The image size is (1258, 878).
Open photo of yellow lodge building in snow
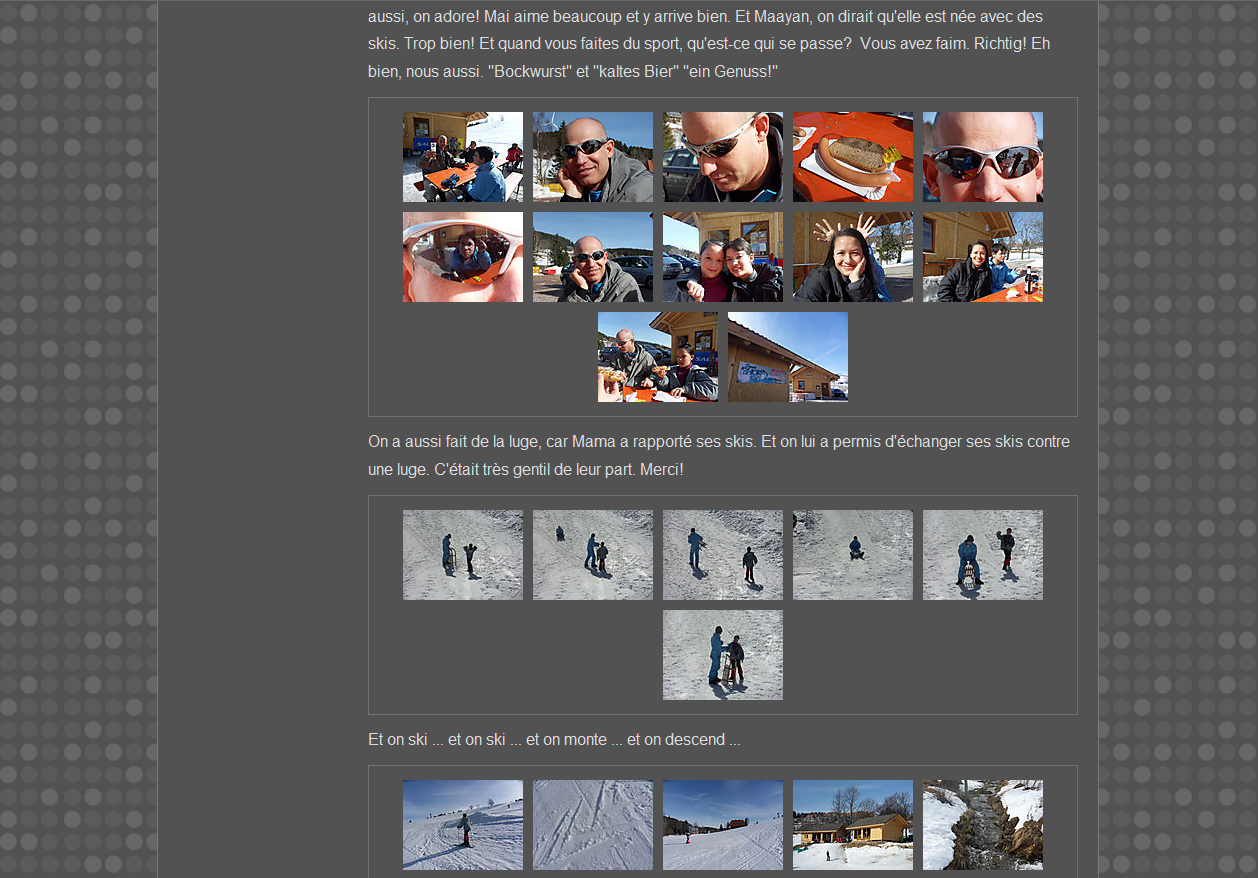(x=852, y=825)
